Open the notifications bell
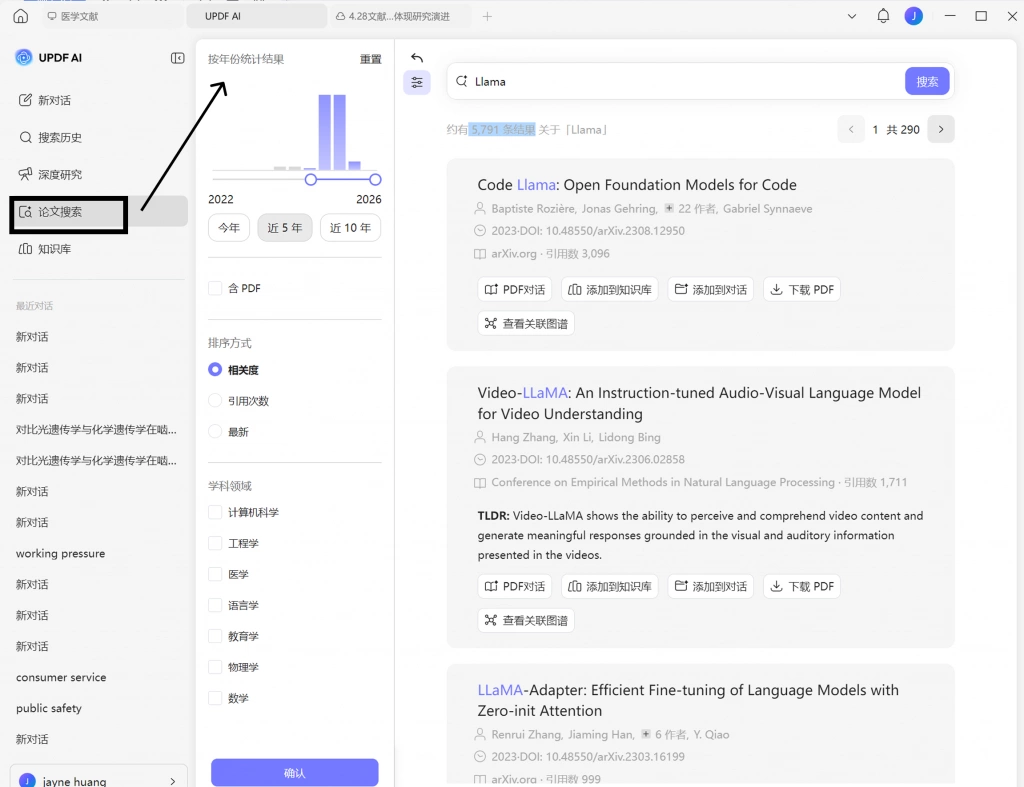Image resolution: width=1024 pixels, height=787 pixels. pyautogui.click(x=883, y=16)
